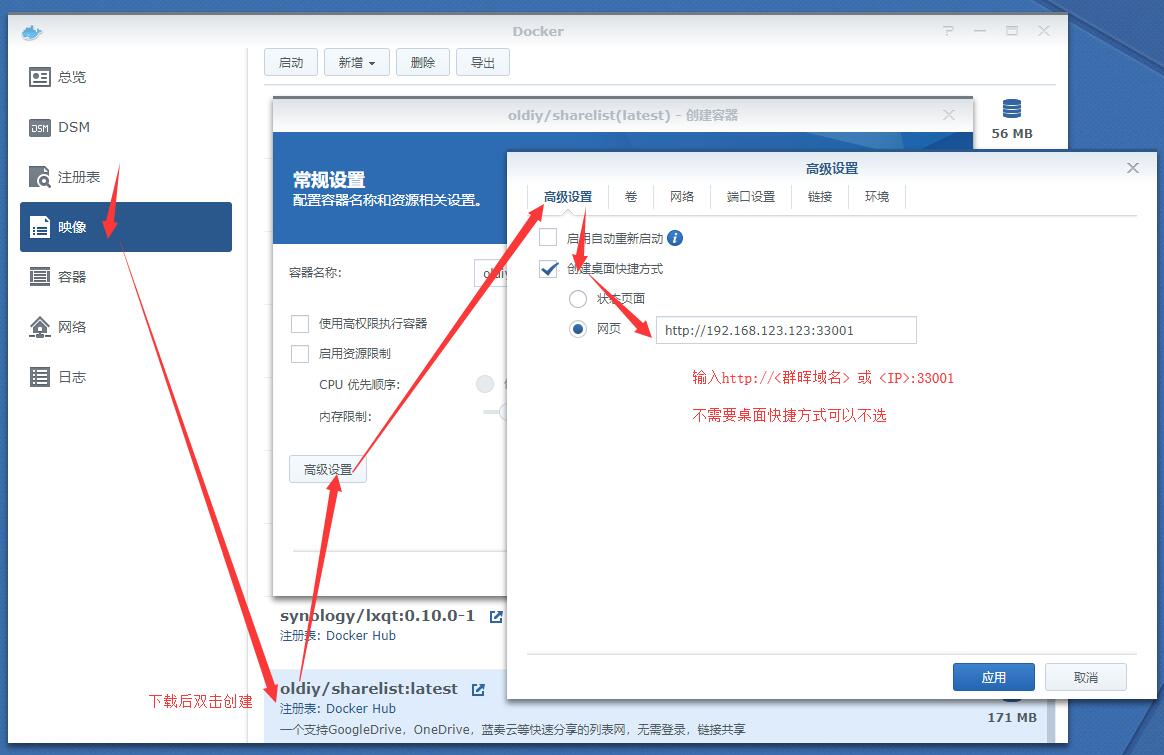
Task: Select the 状态页面 status page radio
Action: coord(578,298)
